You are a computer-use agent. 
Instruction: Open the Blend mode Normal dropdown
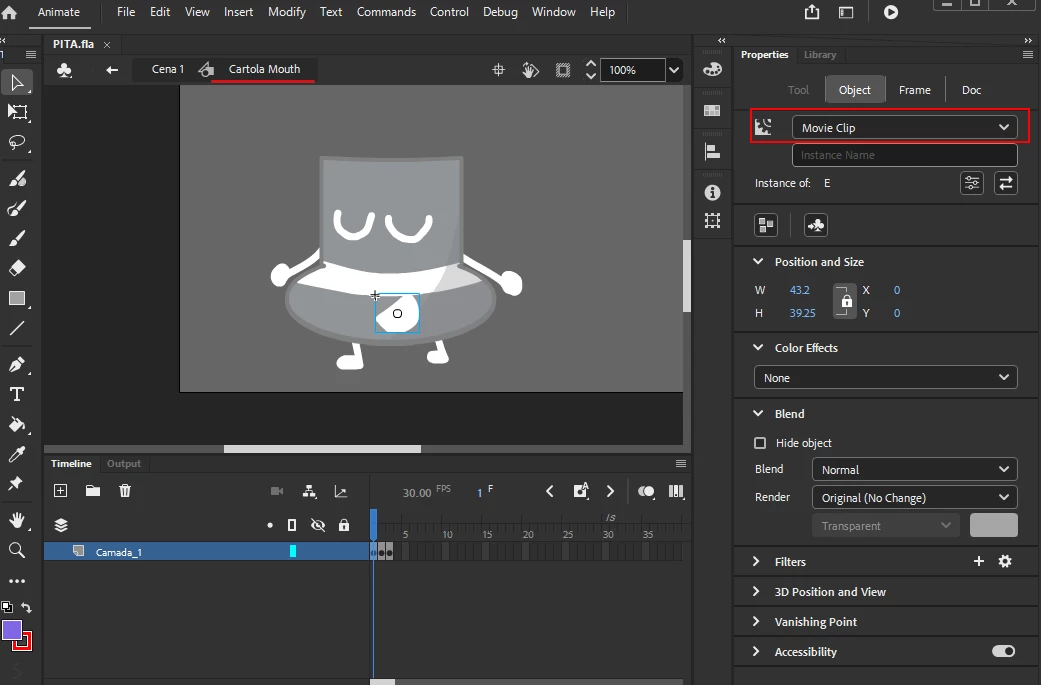(914, 470)
